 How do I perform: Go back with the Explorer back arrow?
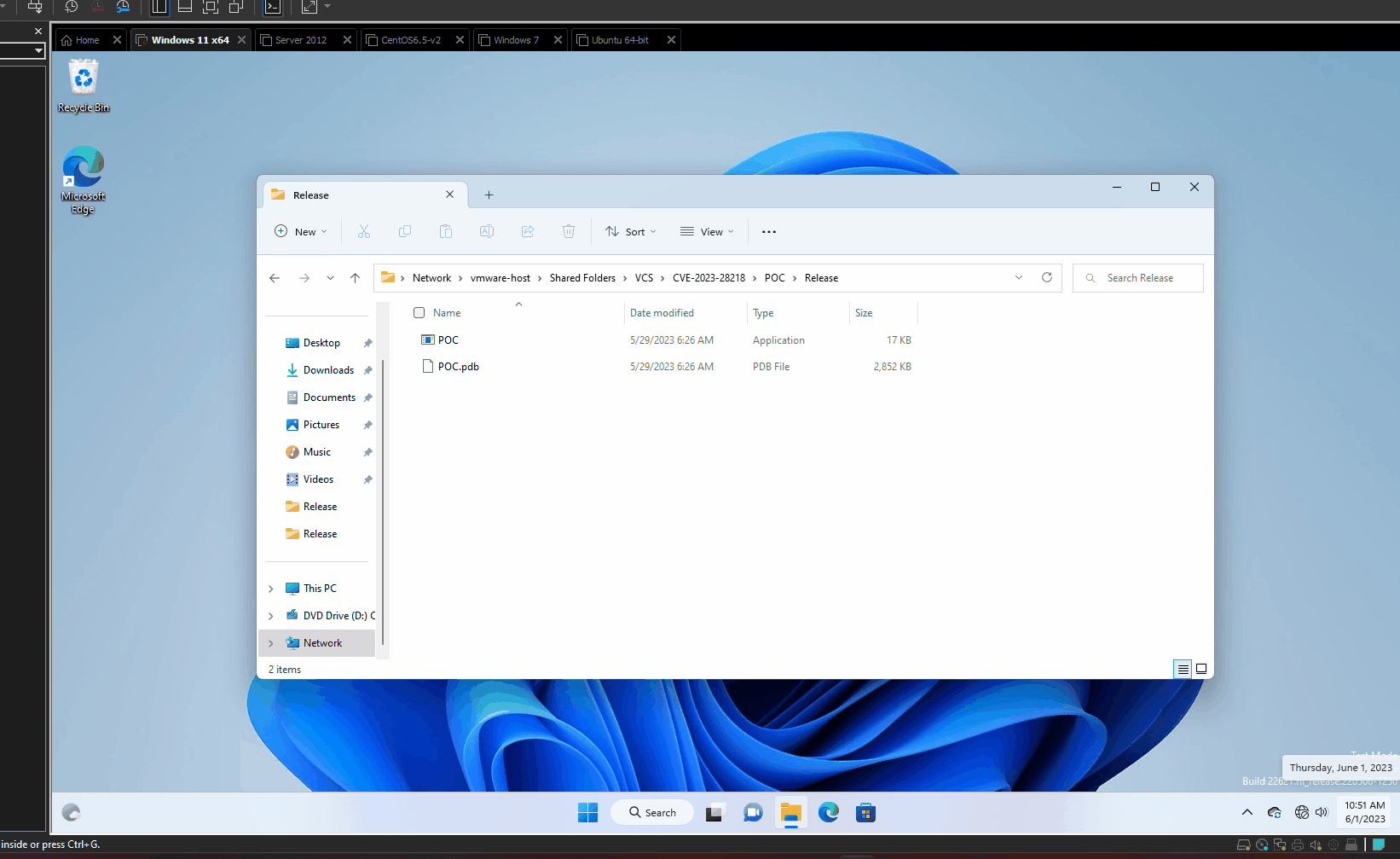[275, 278]
